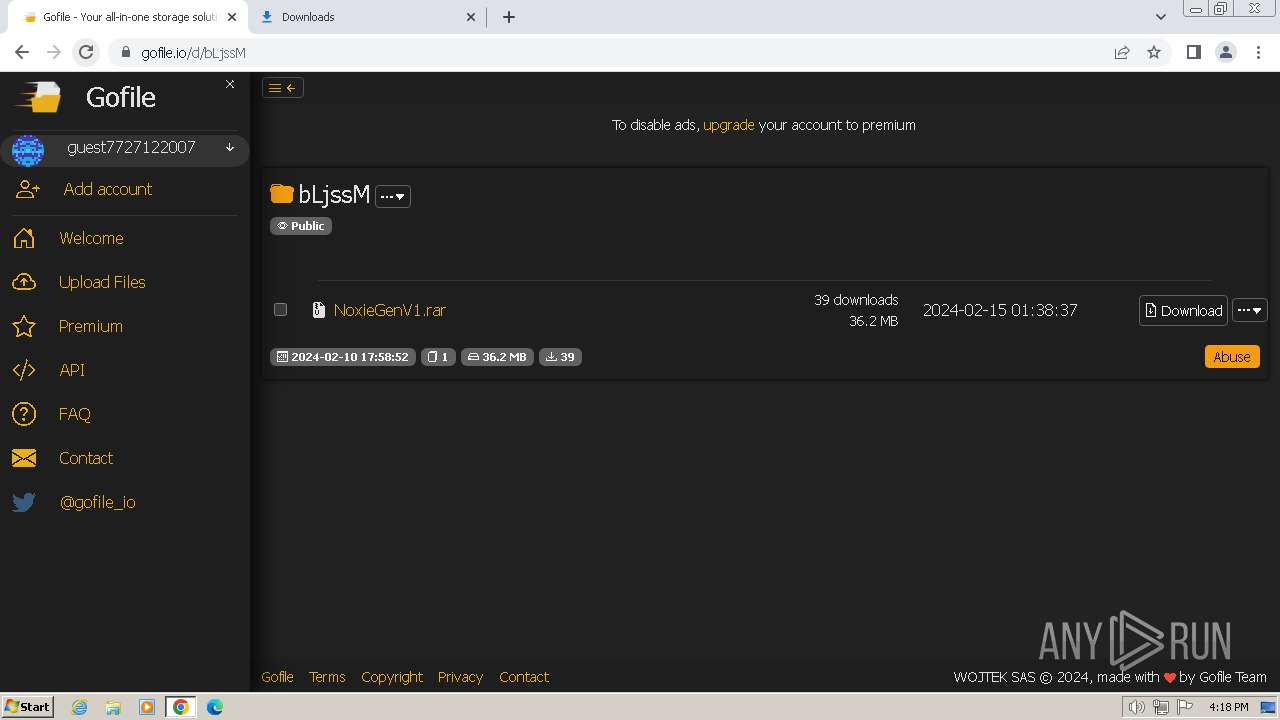Image resolution: width=1280 pixels, height=720 pixels.
Task: Click the upgrade link in ads notice
Action: pyautogui.click(x=728, y=125)
